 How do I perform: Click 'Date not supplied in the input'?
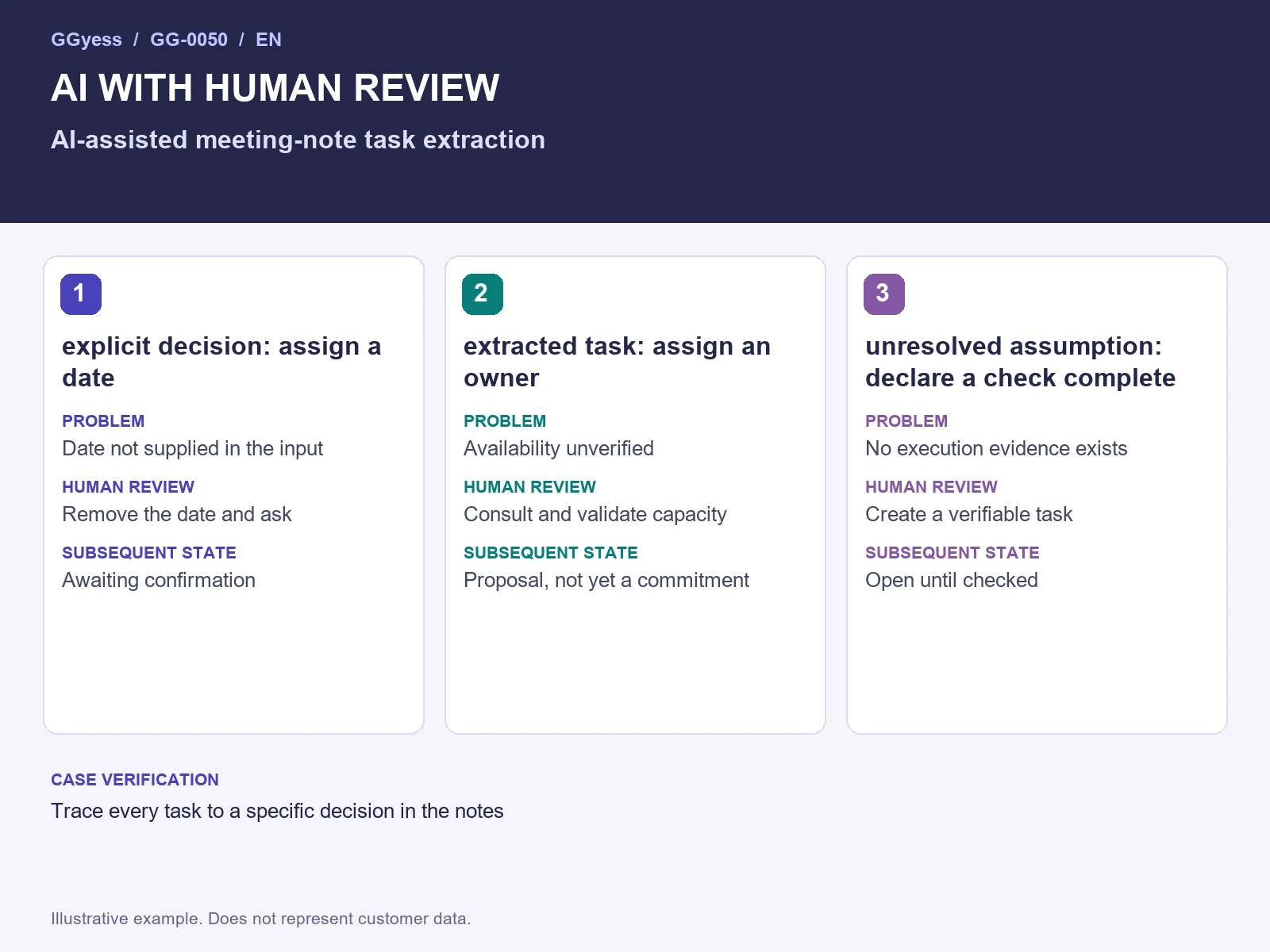click(193, 448)
